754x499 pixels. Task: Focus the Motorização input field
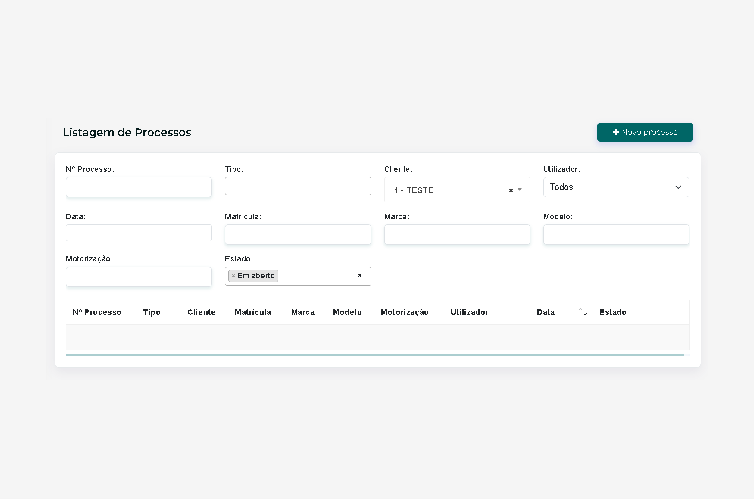138,276
